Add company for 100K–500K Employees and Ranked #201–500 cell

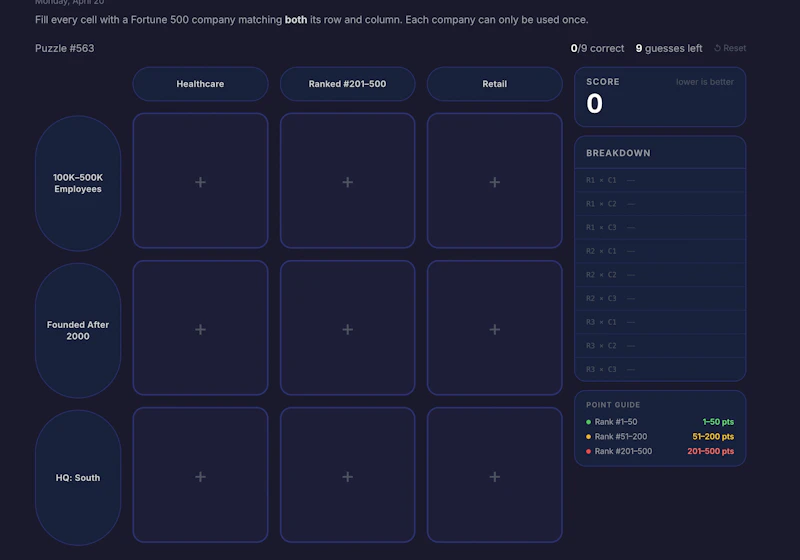click(x=347, y=181)
